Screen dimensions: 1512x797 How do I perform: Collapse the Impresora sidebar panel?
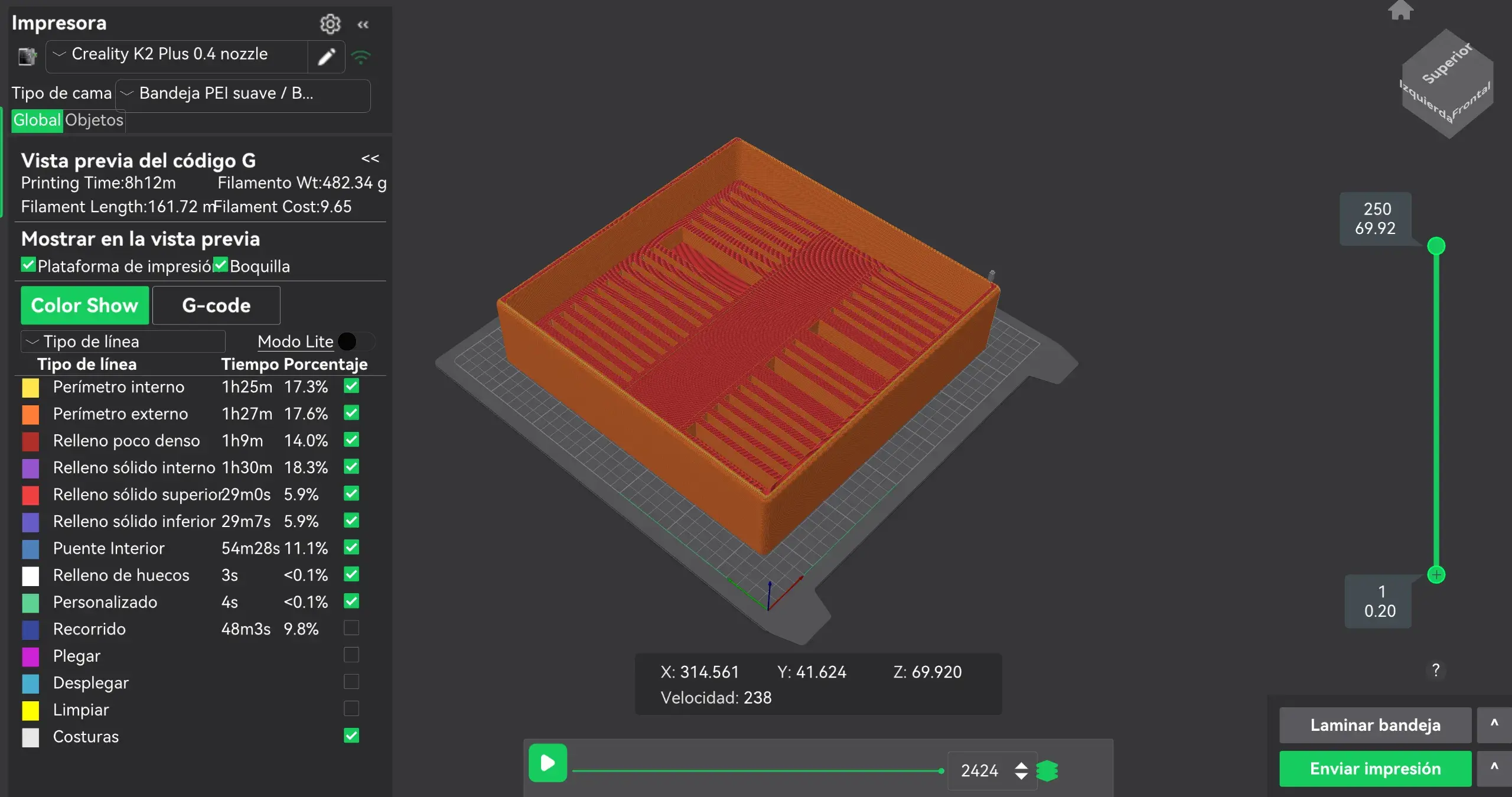[x=363, y=24]
